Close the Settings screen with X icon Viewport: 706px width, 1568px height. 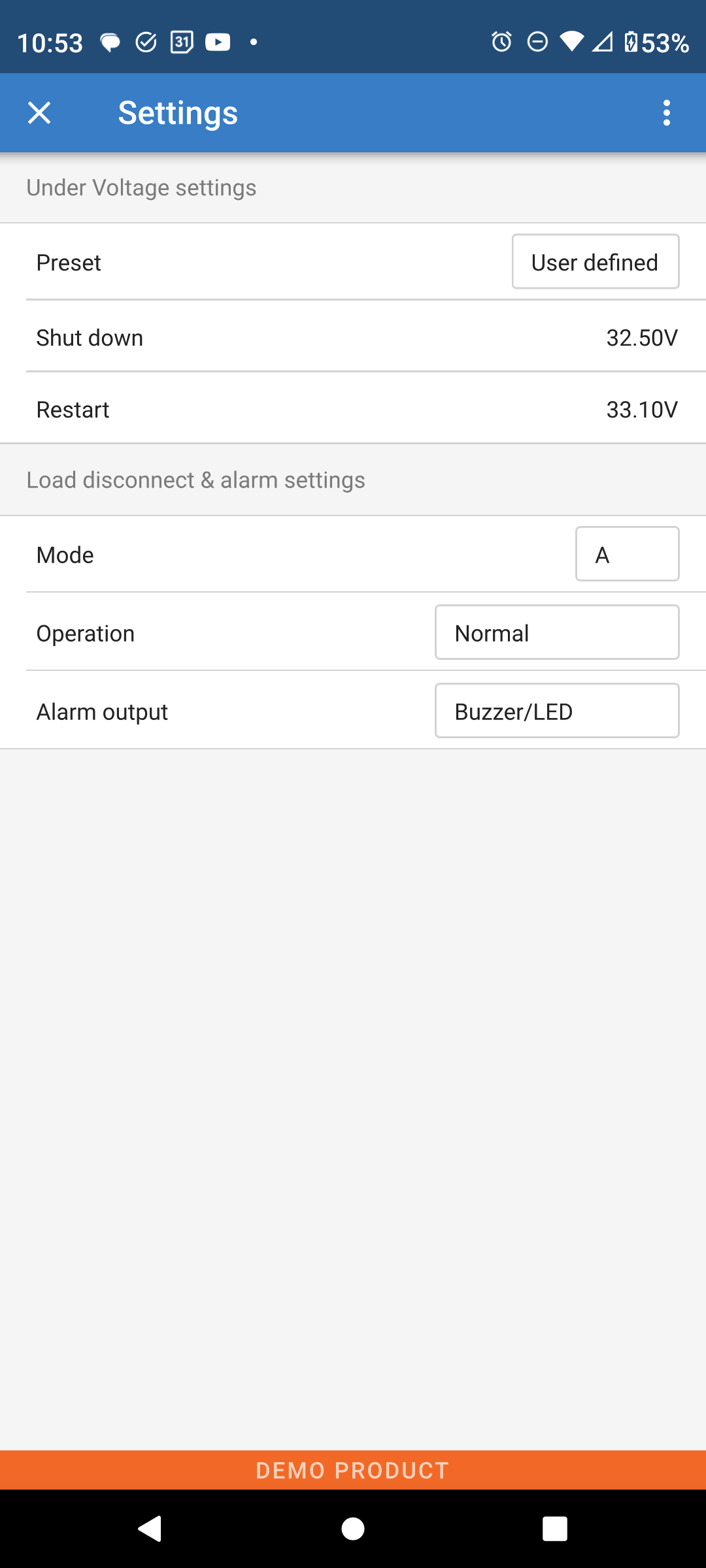pyautogui.click(x=39, y=113)
